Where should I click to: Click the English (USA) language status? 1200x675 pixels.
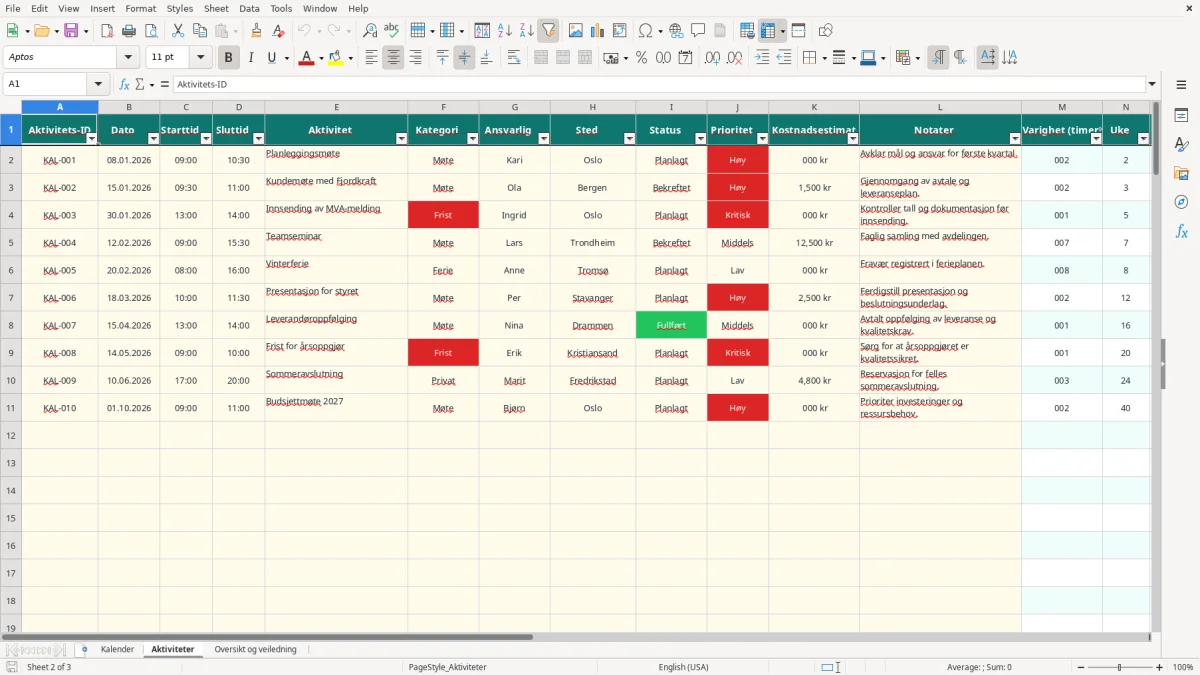(683, 667)
